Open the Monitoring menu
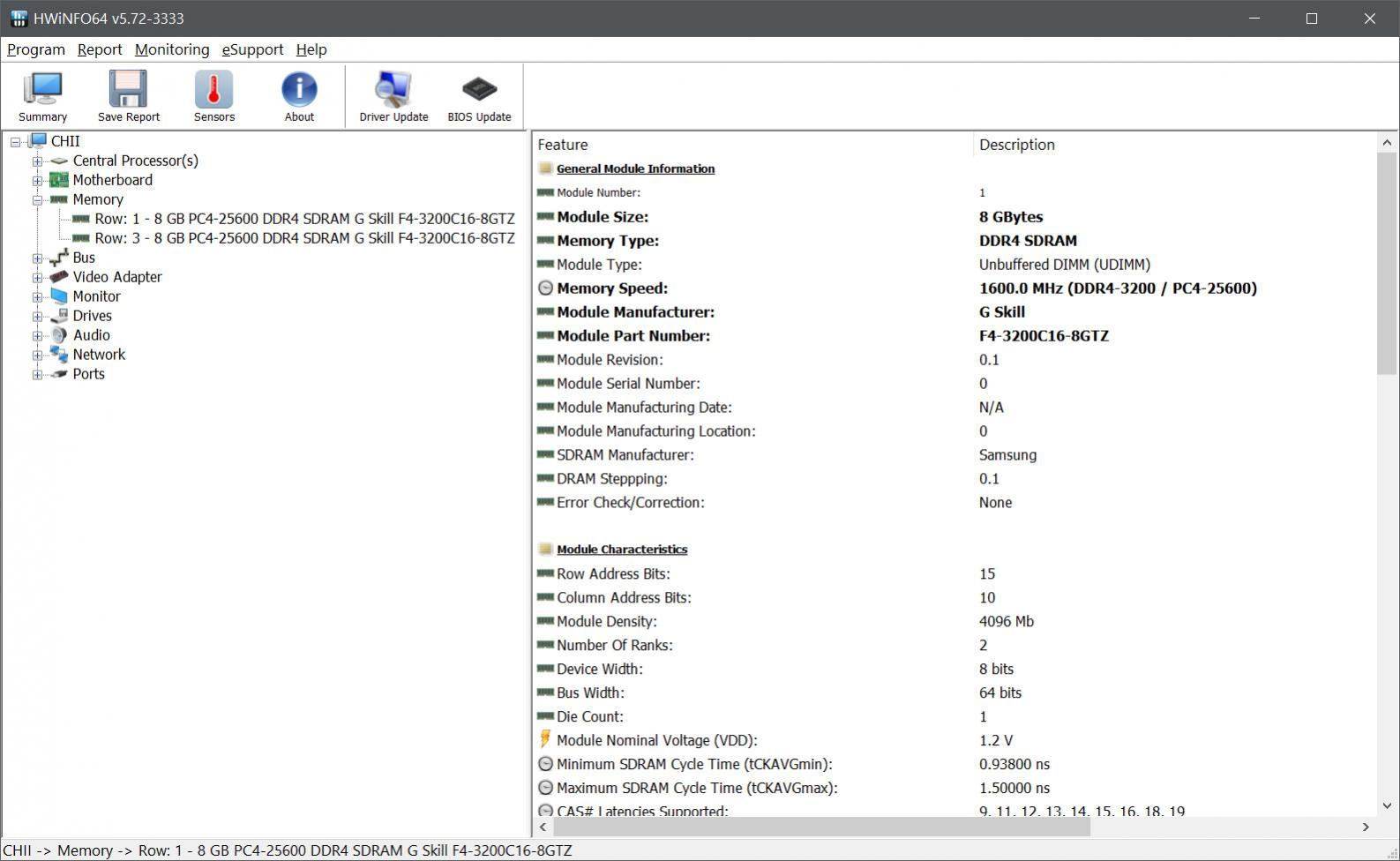 point(172,49)
